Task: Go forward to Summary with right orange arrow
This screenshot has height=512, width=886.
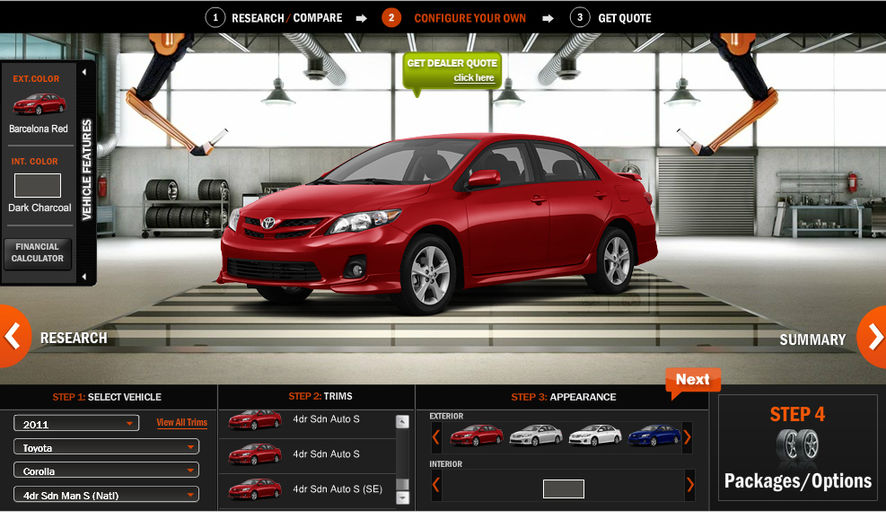Action: (x=874, y=337)
